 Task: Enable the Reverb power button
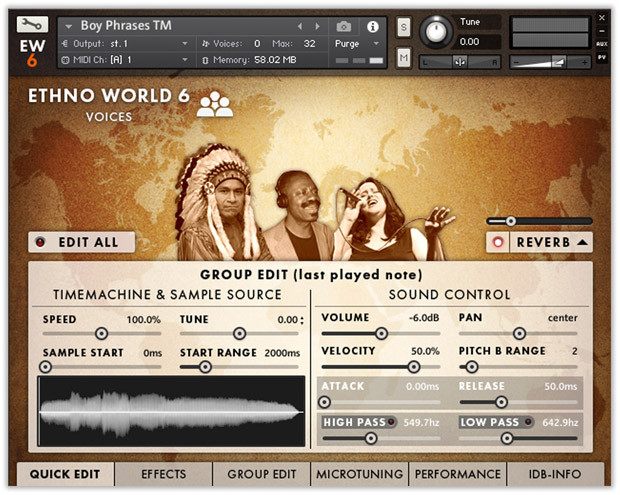[498, 242]
